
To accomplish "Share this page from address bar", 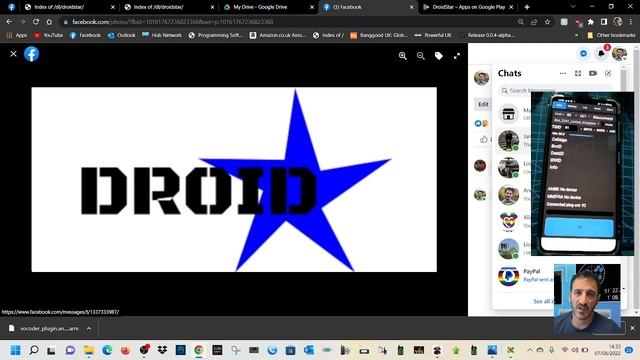I will pos(534,22).
